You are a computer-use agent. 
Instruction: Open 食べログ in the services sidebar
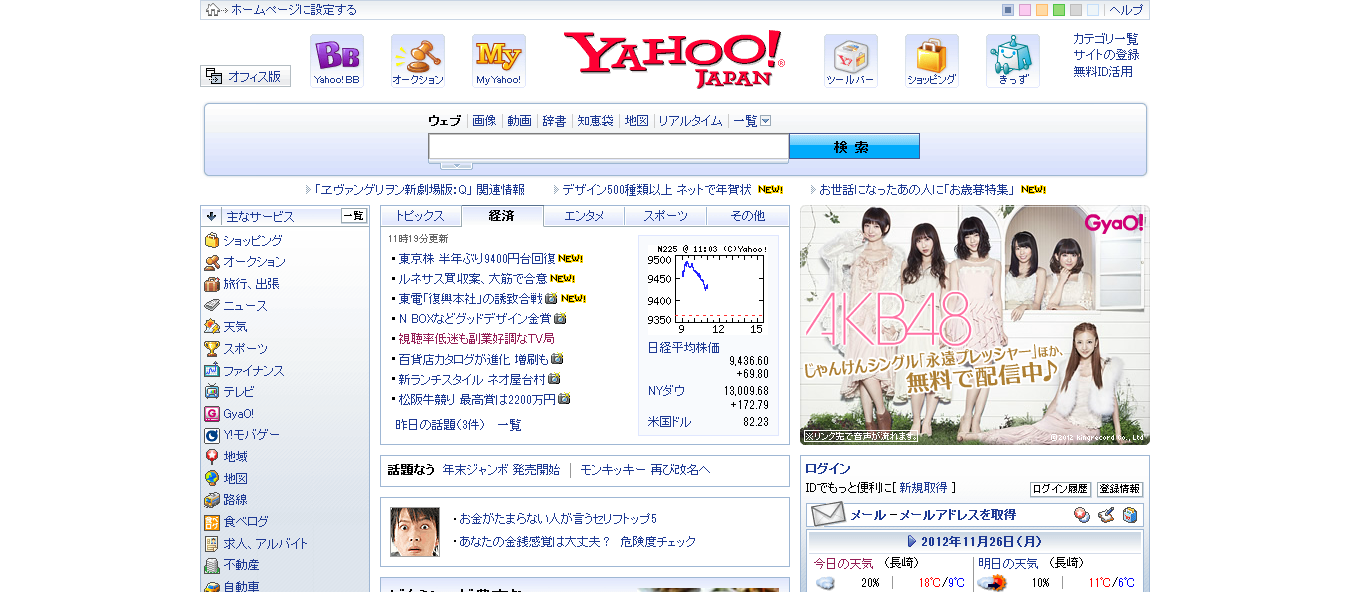pos(236,522)
